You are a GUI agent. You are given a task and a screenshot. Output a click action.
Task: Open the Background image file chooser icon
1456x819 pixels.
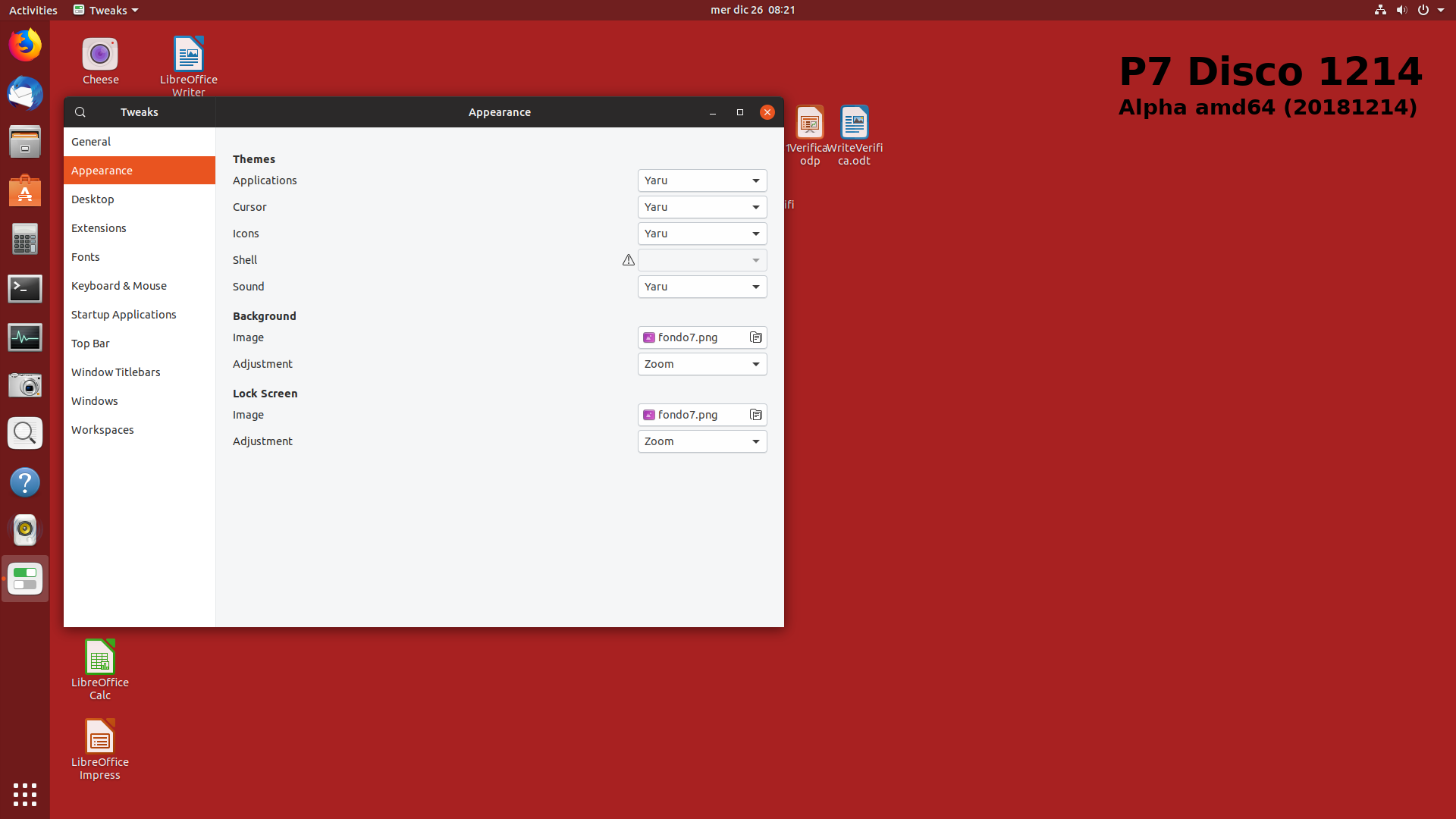[x=755, y=337]
